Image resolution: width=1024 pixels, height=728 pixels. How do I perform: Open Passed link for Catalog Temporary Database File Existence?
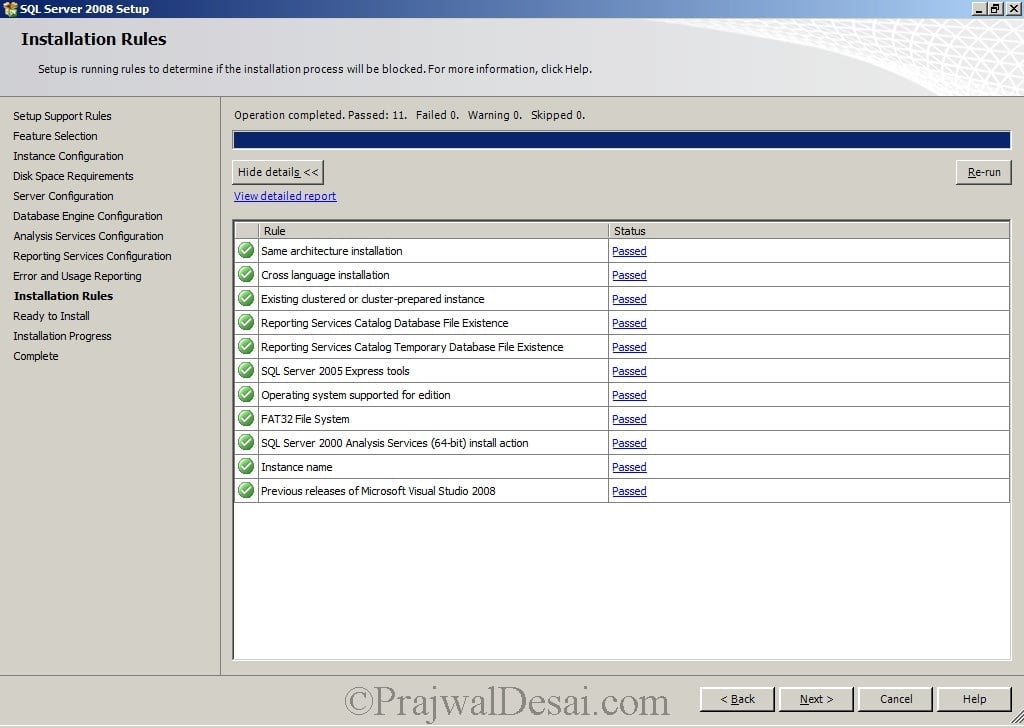click(x=629, y=347)
